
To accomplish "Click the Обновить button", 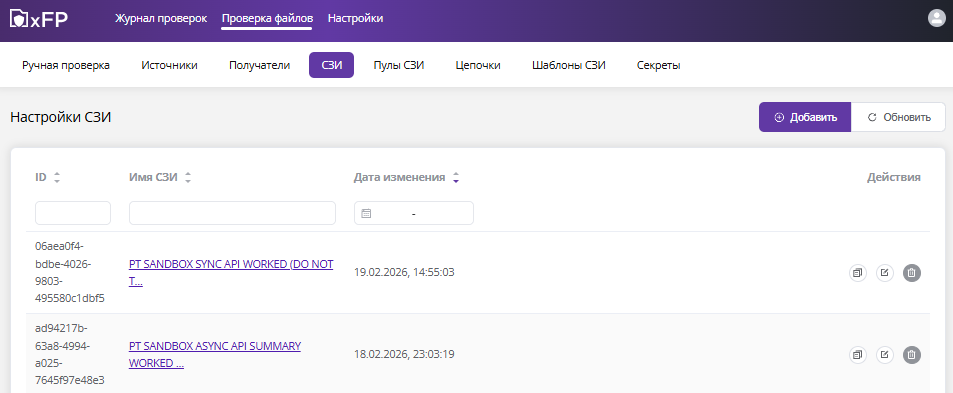I will point(898,117).
